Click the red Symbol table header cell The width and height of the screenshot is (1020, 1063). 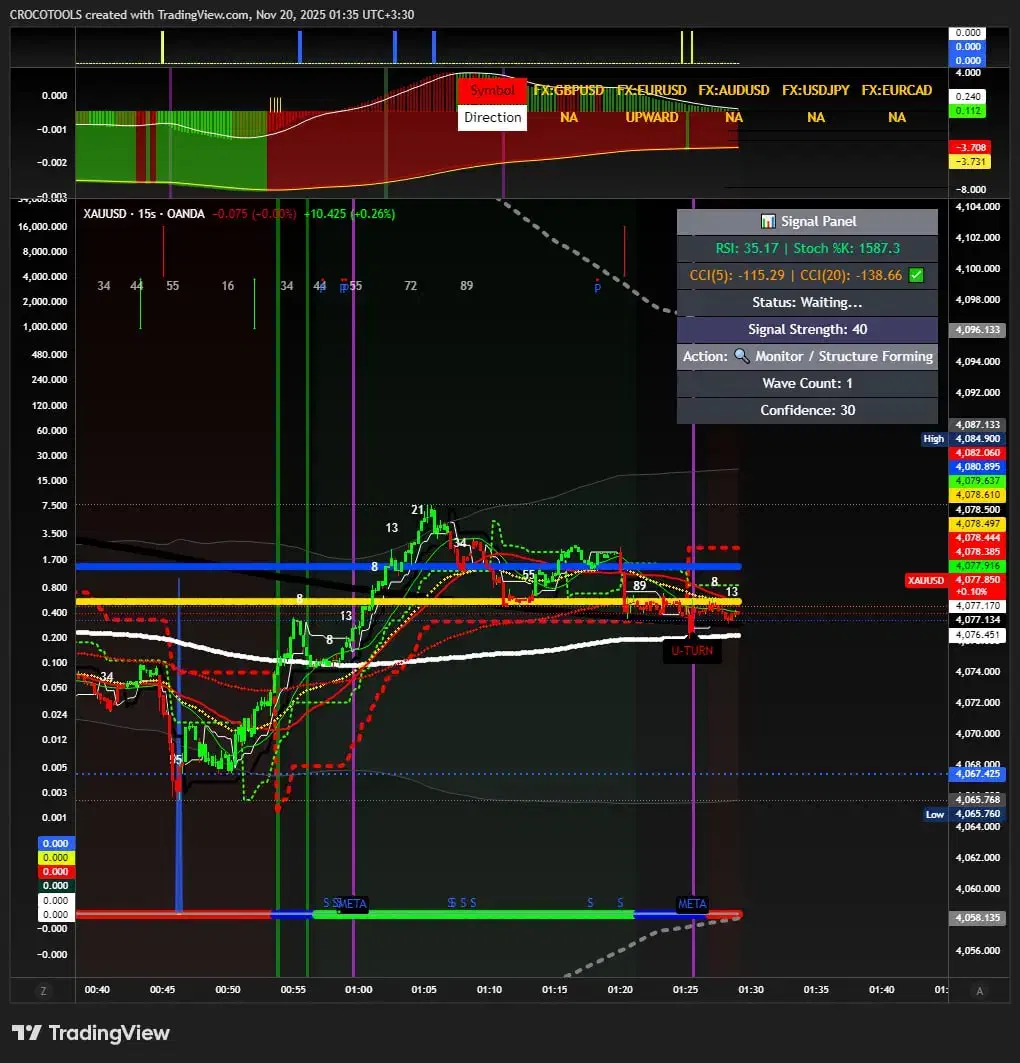(x=492, y=90)
